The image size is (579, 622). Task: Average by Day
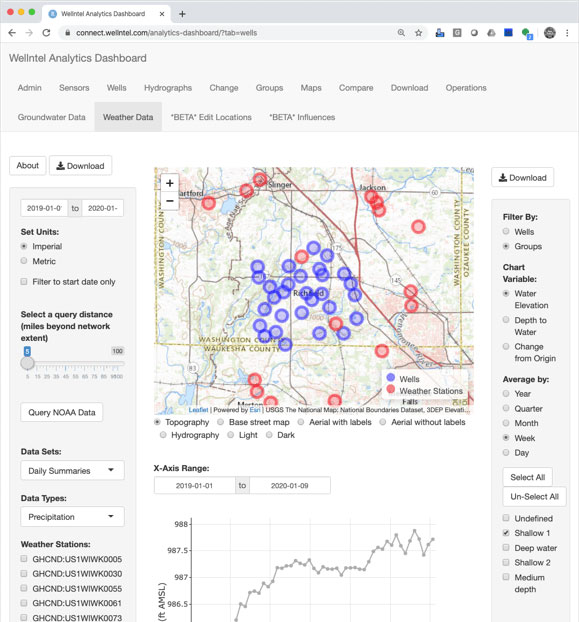506,452
